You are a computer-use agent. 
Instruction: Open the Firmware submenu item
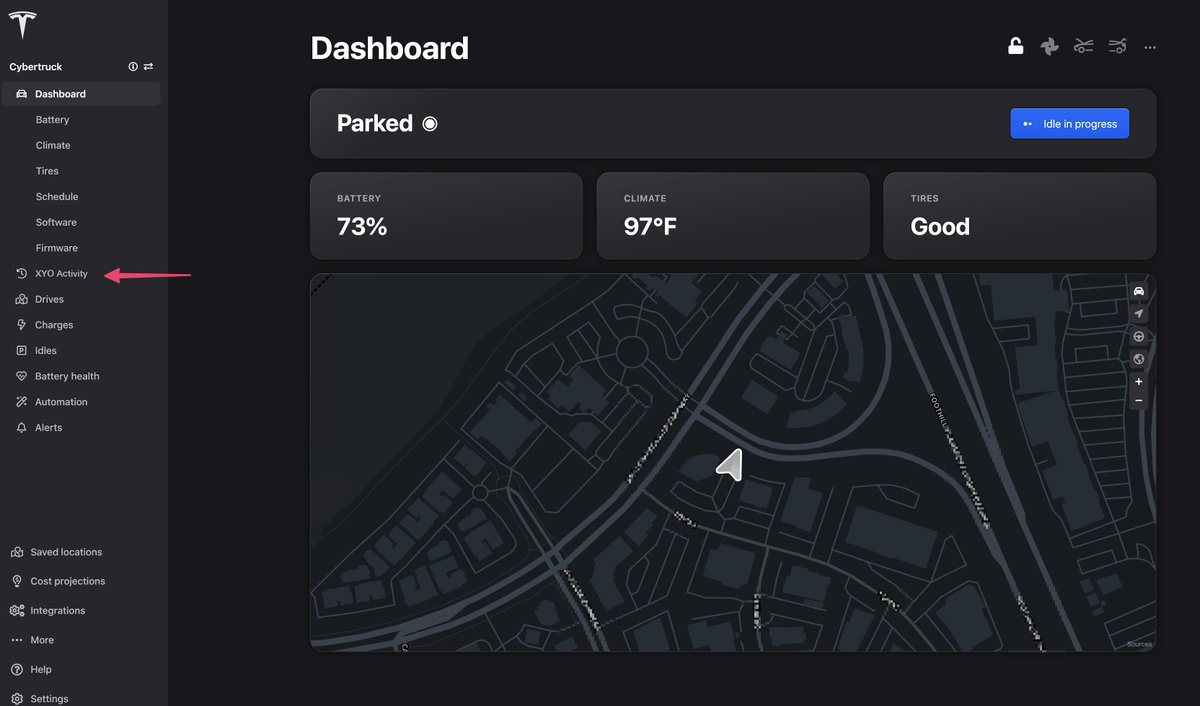coord(57,248)
